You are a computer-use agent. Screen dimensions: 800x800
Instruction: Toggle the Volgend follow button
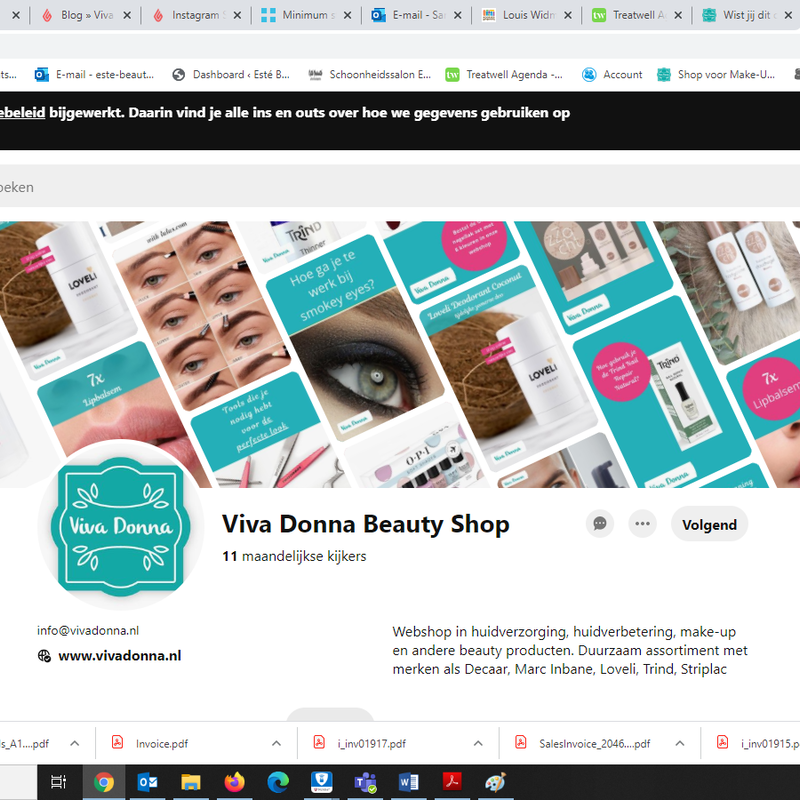709,524
